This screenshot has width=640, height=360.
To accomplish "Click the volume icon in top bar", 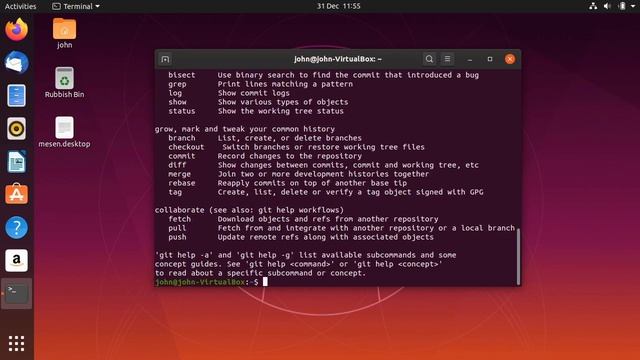I will tap(607, 6).
